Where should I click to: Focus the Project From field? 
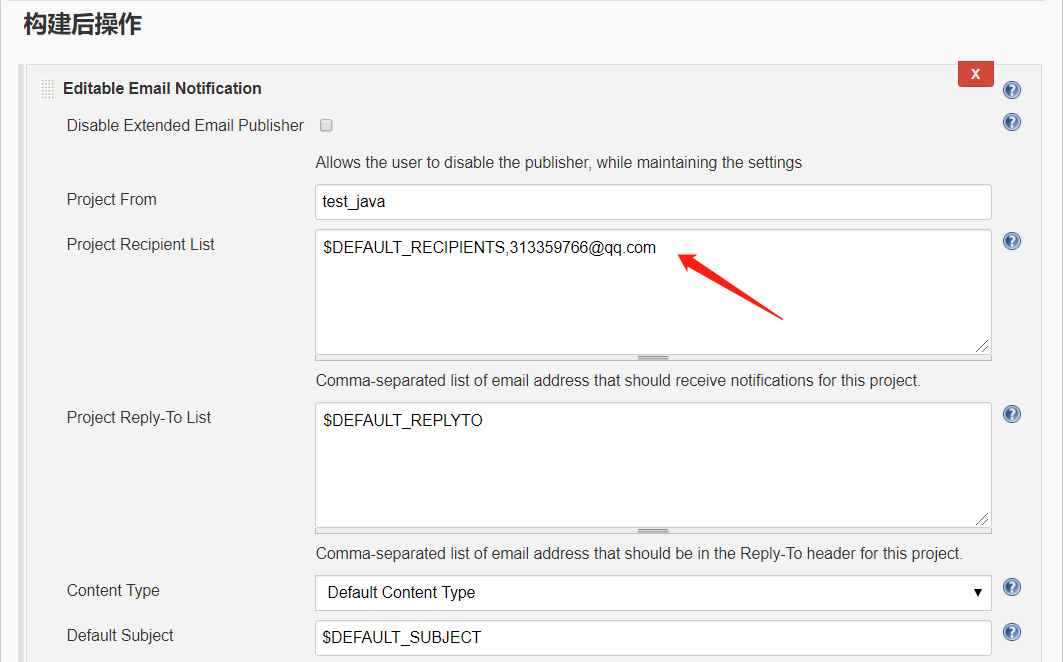pos(653,201)
